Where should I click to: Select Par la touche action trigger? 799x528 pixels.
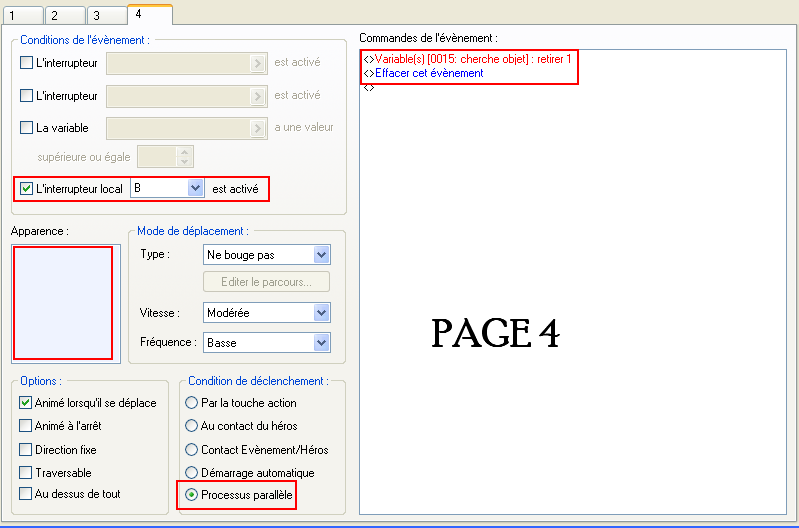(x=191, y=403)
